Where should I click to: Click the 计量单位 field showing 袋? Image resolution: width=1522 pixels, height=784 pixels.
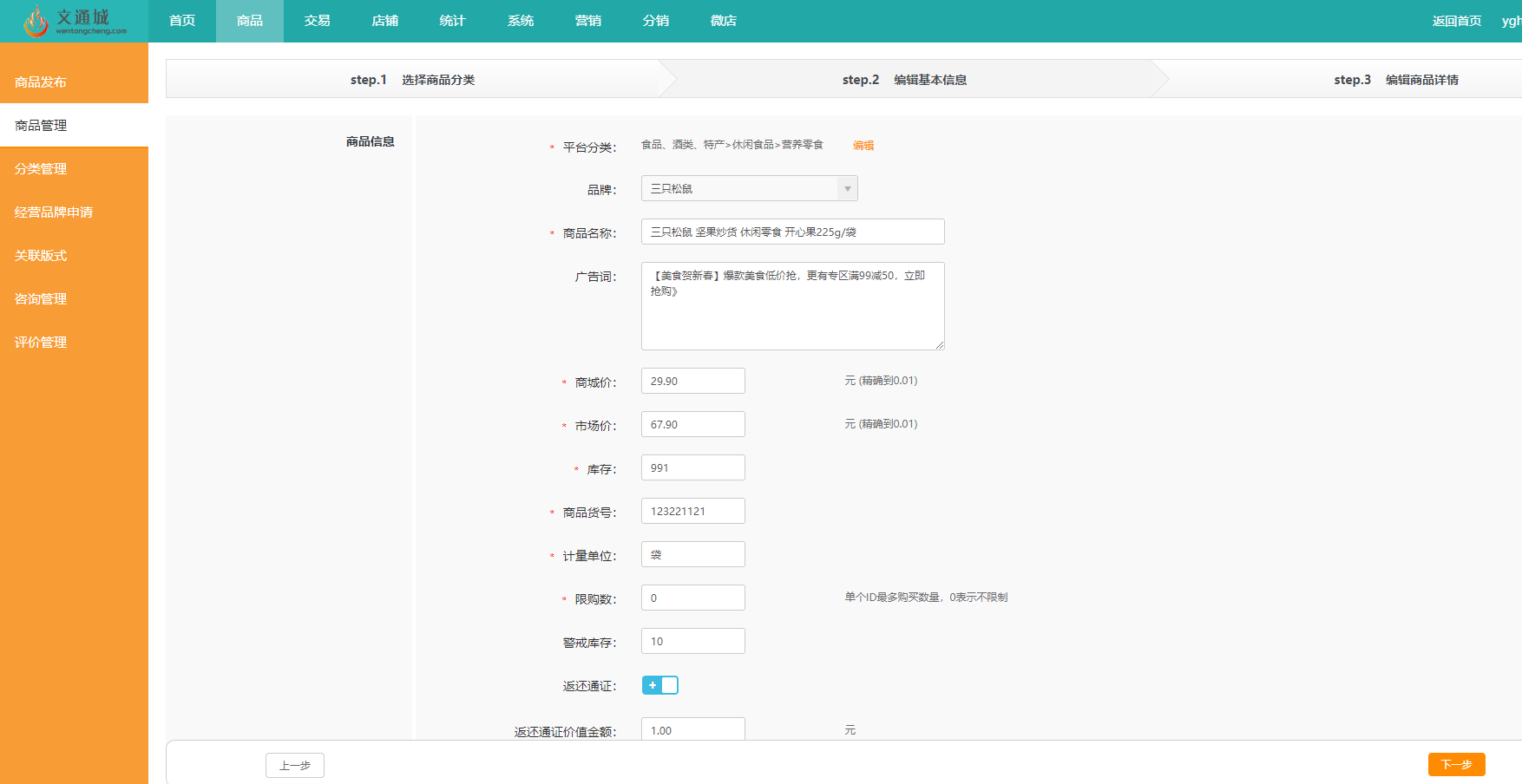[x=693, y=554]
